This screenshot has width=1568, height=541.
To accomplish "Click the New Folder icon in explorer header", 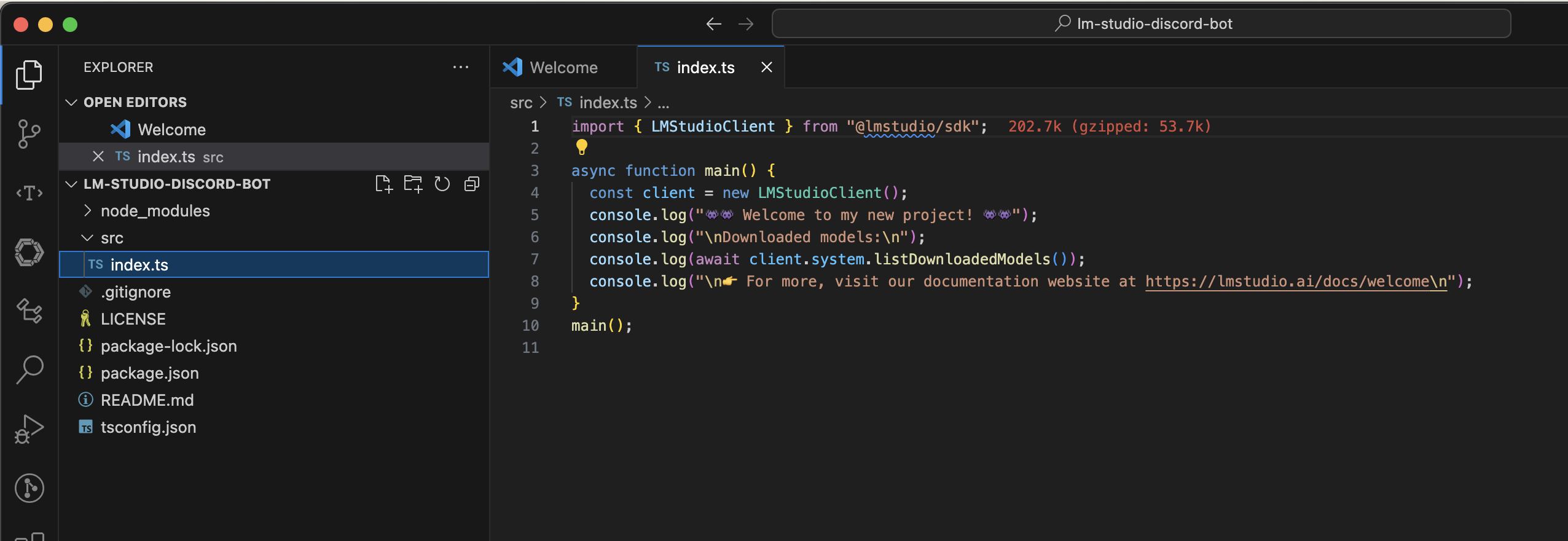I will click(x=413, y=184).
